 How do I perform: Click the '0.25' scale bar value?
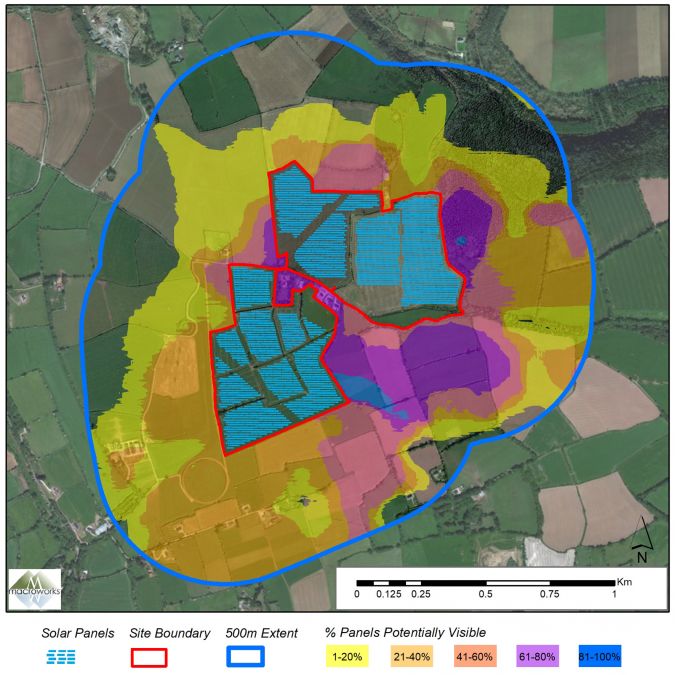tap(421, 594)
